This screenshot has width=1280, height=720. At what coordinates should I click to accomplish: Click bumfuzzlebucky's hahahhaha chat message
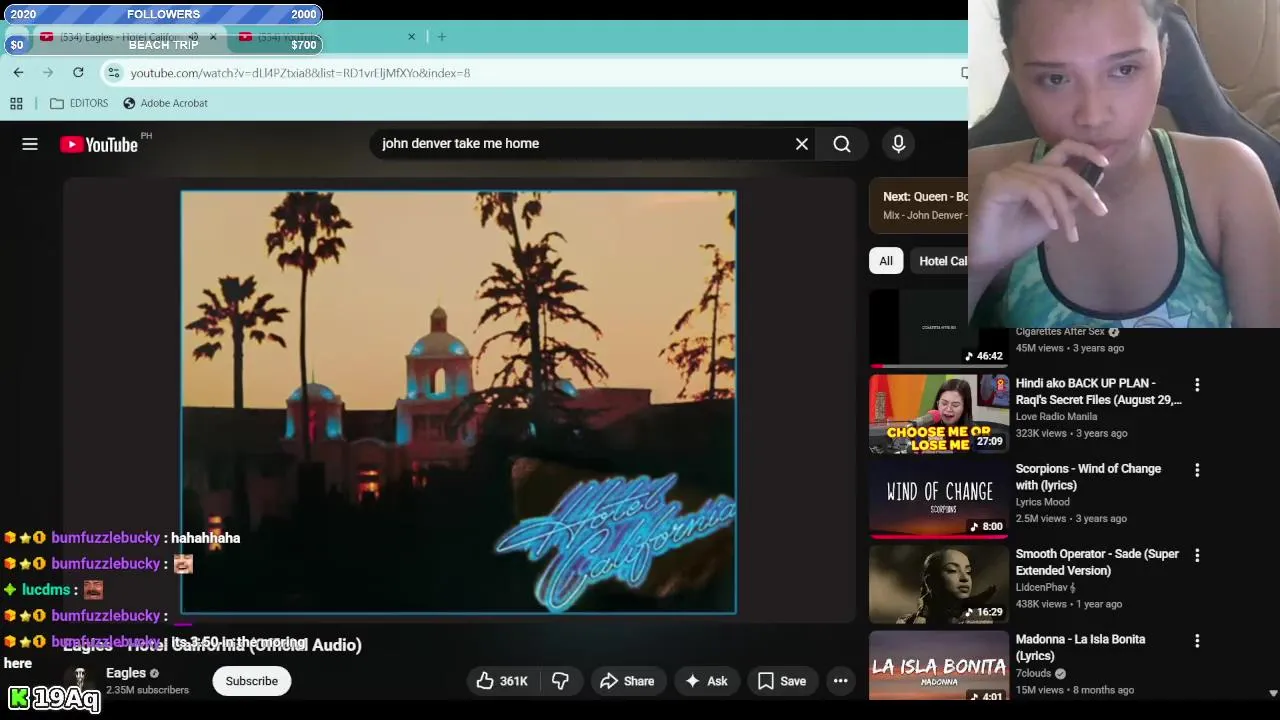(x=205, y=538)
